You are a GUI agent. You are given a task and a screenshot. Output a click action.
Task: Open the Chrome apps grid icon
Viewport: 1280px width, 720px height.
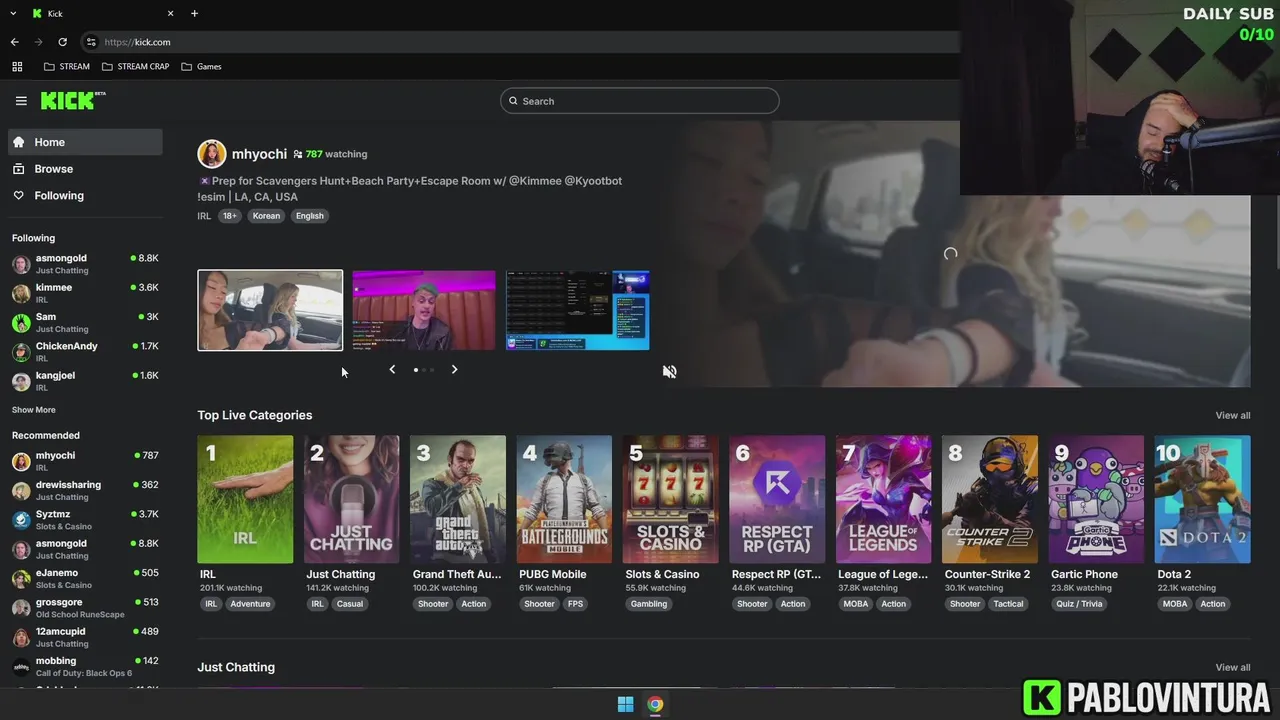[x=17, y=67]
